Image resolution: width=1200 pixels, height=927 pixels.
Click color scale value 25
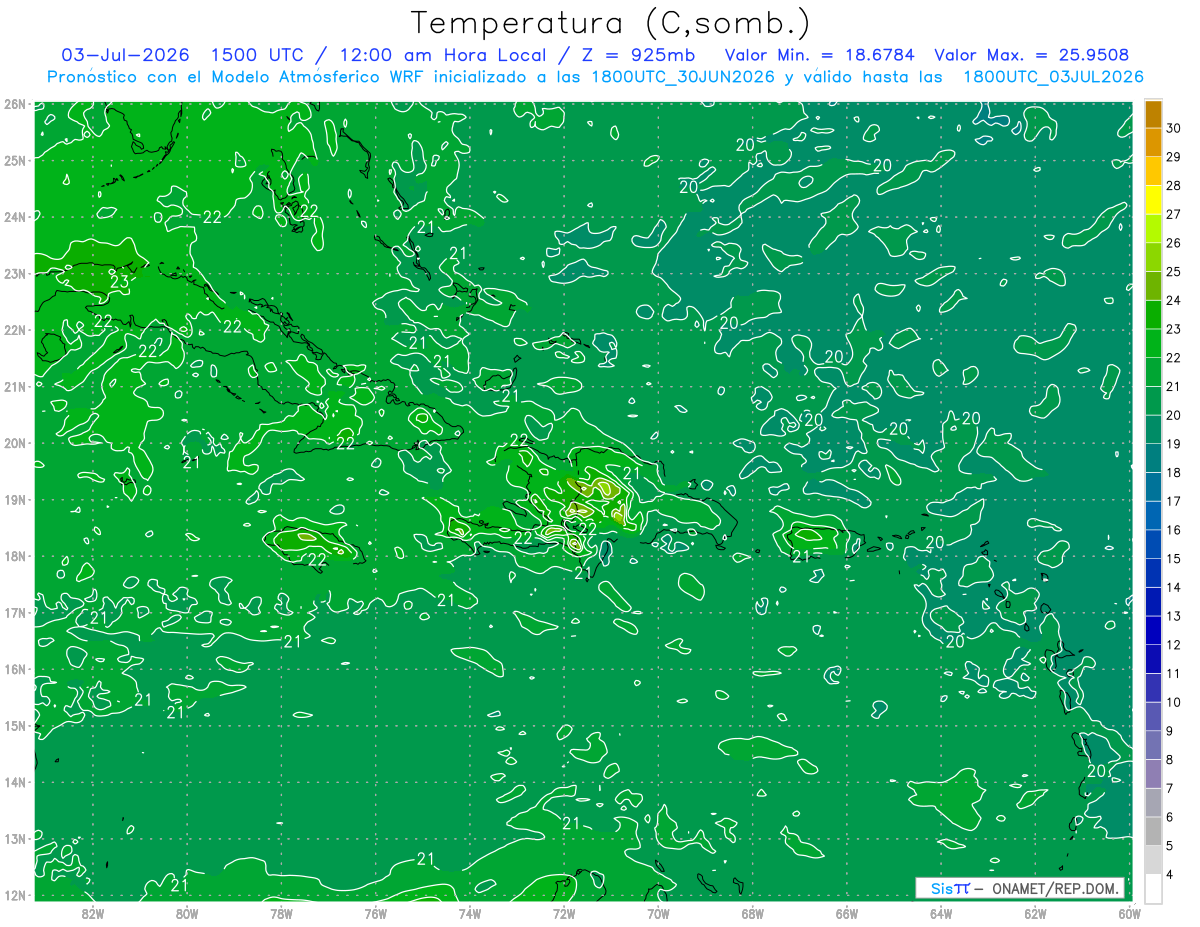tap(1173, 272)
